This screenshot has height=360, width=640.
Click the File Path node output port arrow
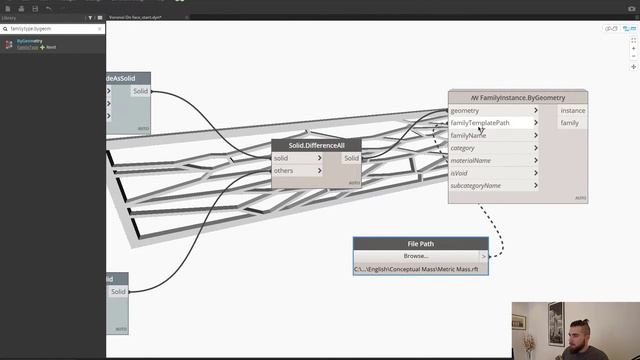coord(484,256)
